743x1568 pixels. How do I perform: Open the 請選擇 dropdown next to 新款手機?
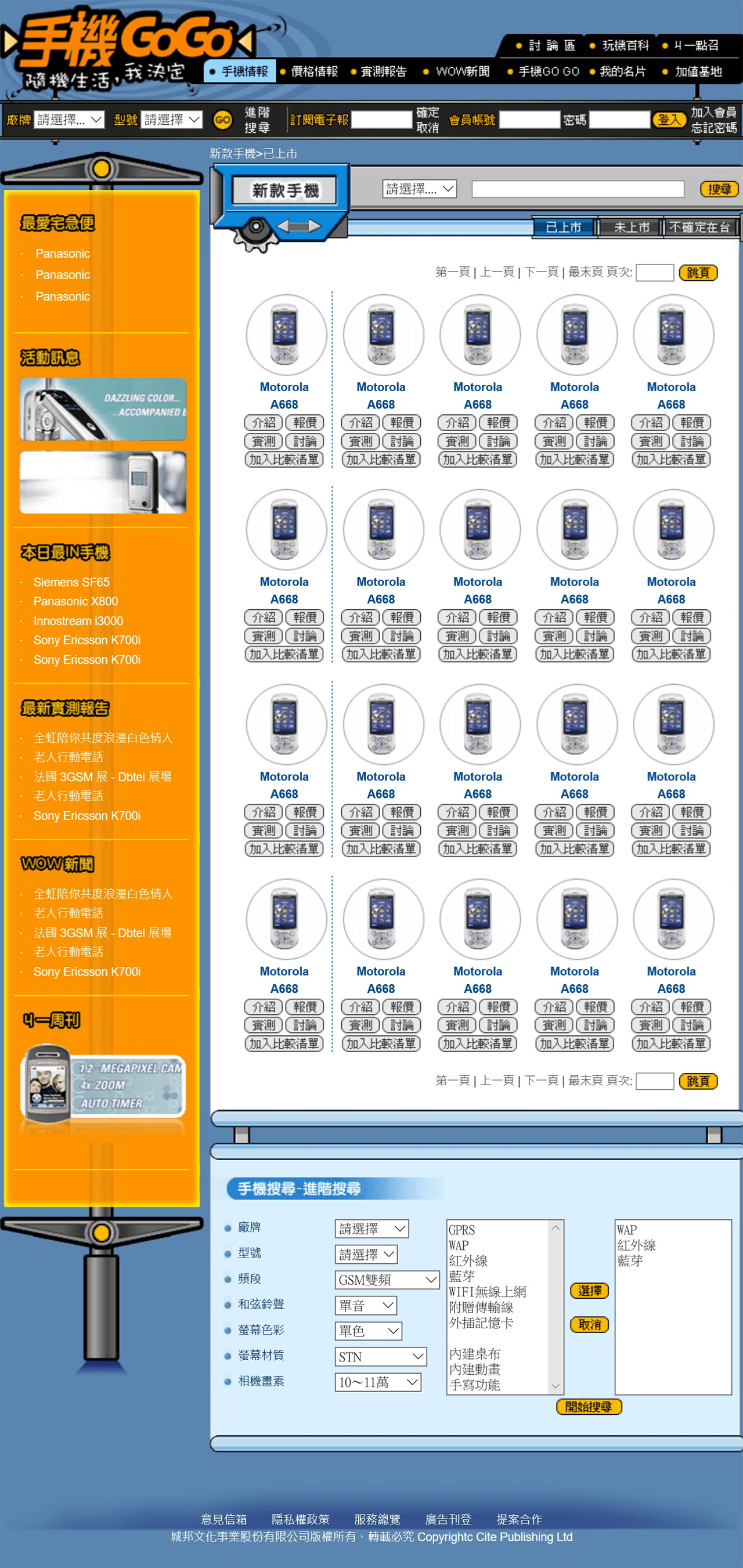420,189
